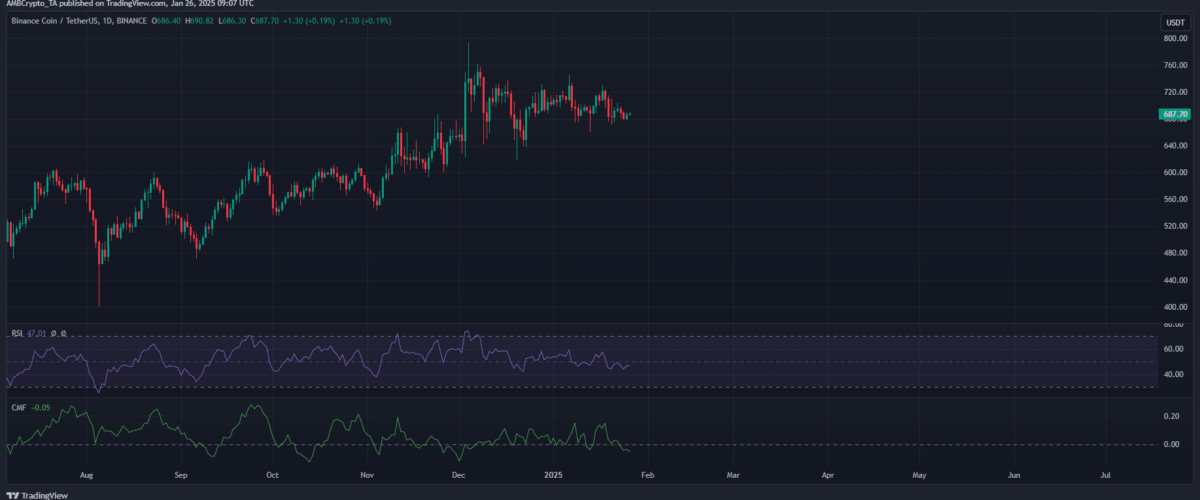Image resolution: width=1200 pixels, height=500 pixels.
Task: Click the Jul label on time axis
Action: 1106,478
